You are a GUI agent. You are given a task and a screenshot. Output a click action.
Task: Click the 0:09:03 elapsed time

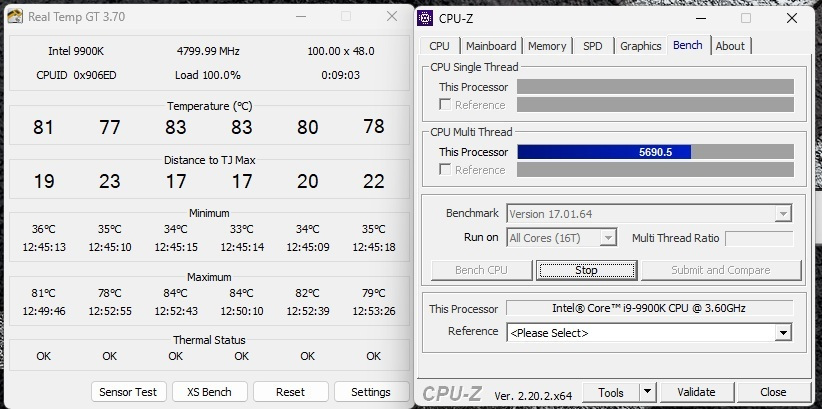pyautogui.click(x=341, y=76)
